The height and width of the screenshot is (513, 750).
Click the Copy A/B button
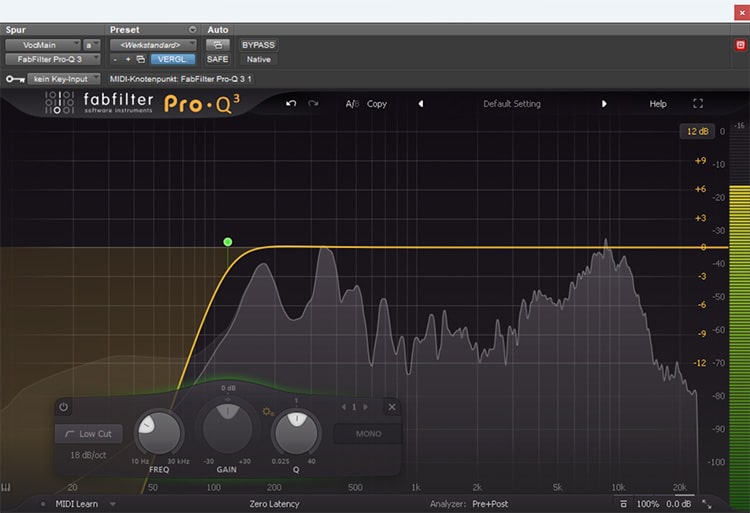coord(377,104)
